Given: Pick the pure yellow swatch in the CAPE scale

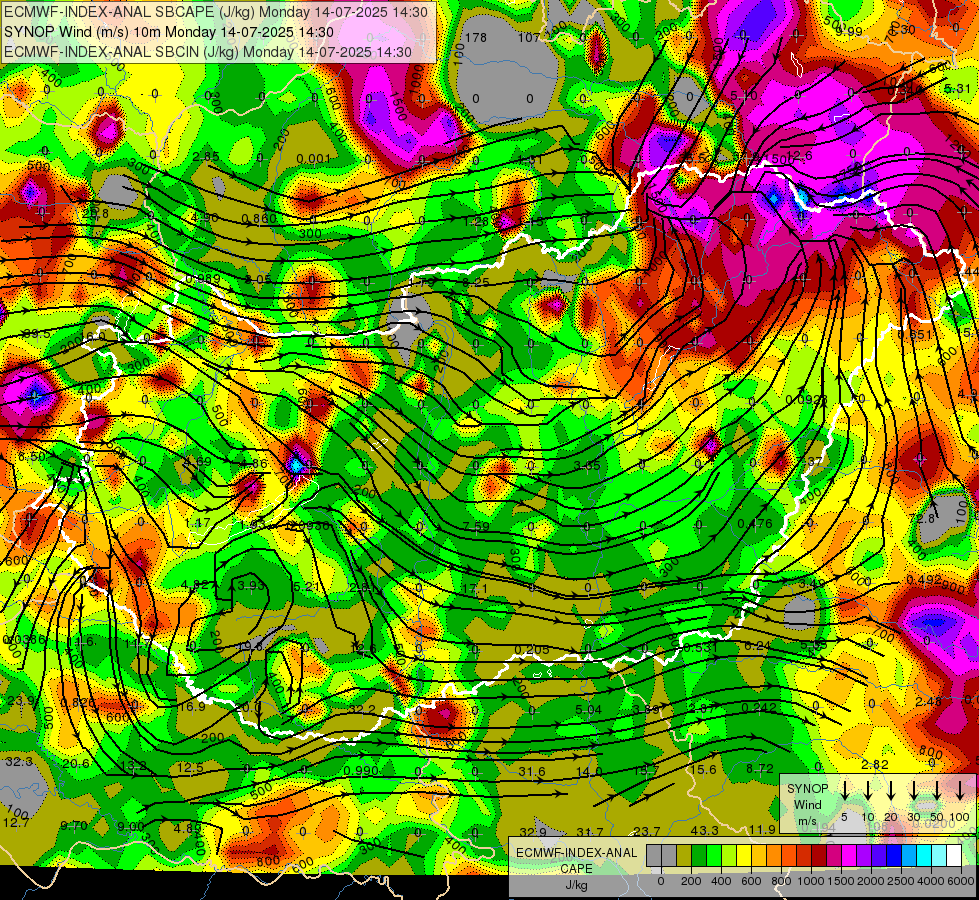Looking at the screenshot, I should coord(744,855).
